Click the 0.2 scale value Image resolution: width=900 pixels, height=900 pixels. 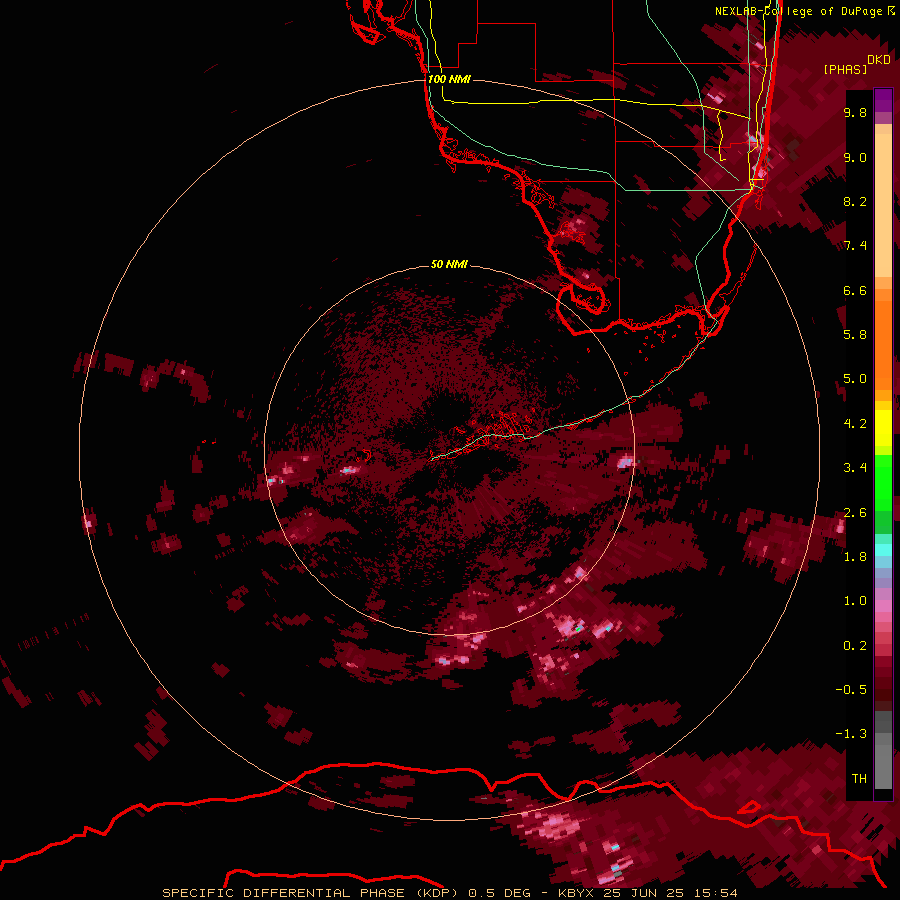click(855, 646)
